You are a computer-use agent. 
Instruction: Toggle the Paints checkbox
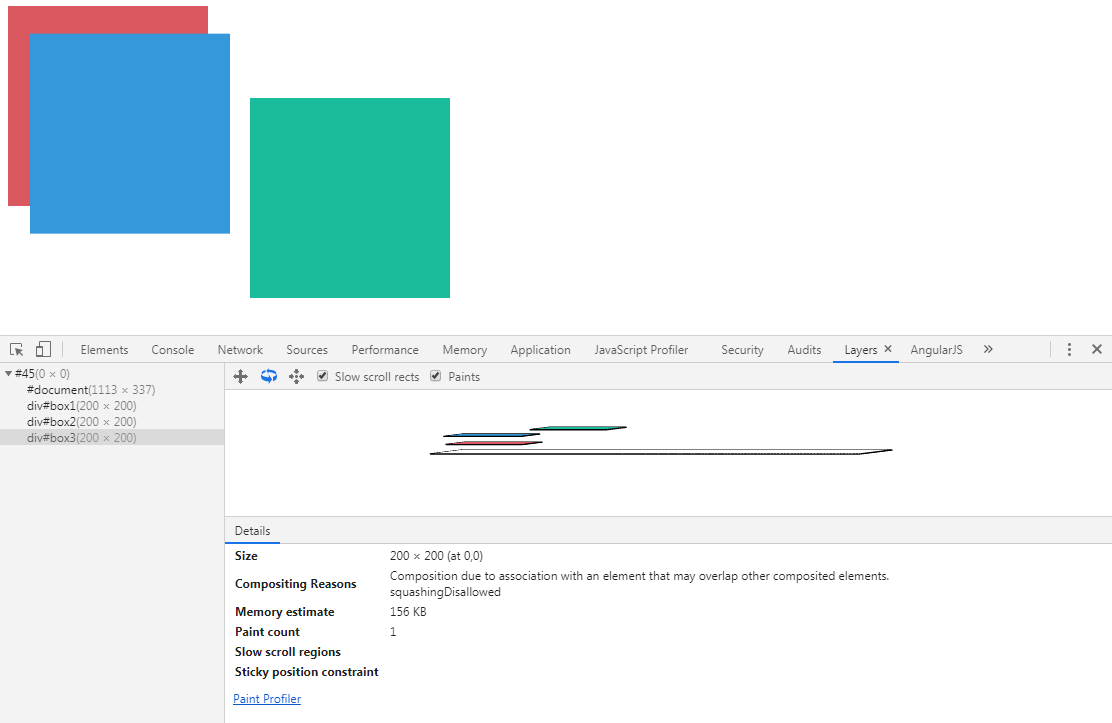pyautogui.click(x=435, y=376)
